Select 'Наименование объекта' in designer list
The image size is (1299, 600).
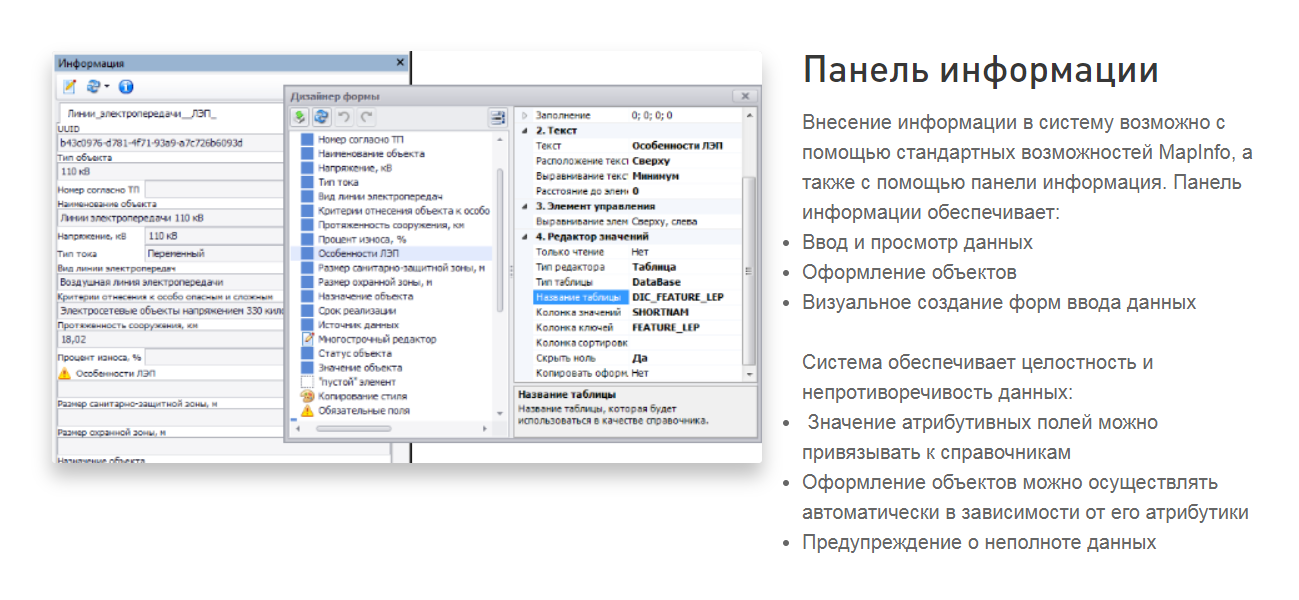click(371, 154)
